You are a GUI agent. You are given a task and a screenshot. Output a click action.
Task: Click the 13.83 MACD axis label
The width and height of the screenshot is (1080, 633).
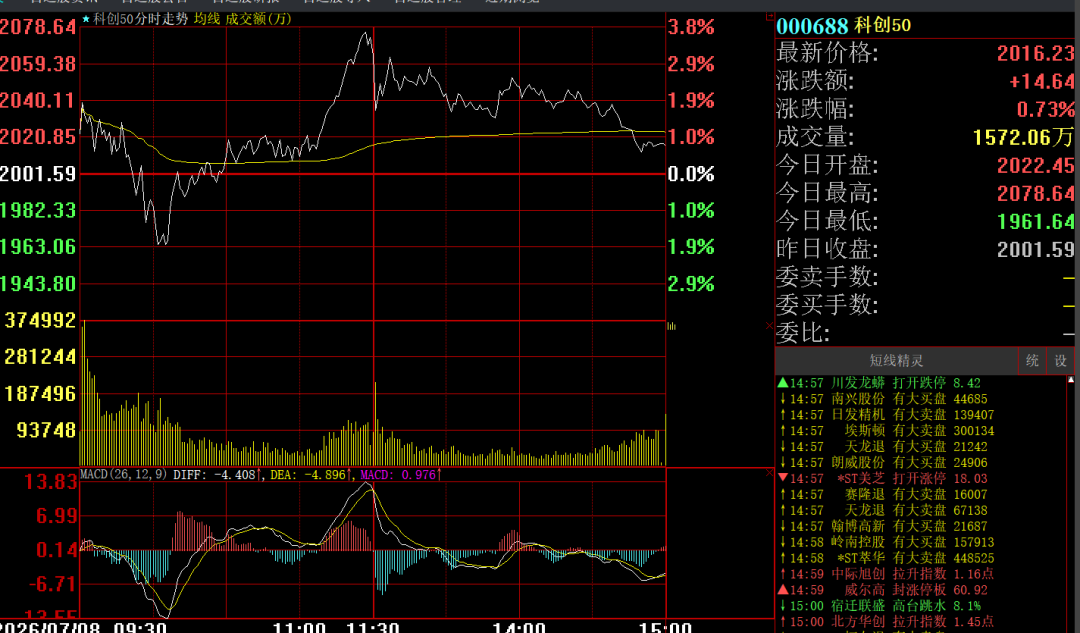(50, 481)
